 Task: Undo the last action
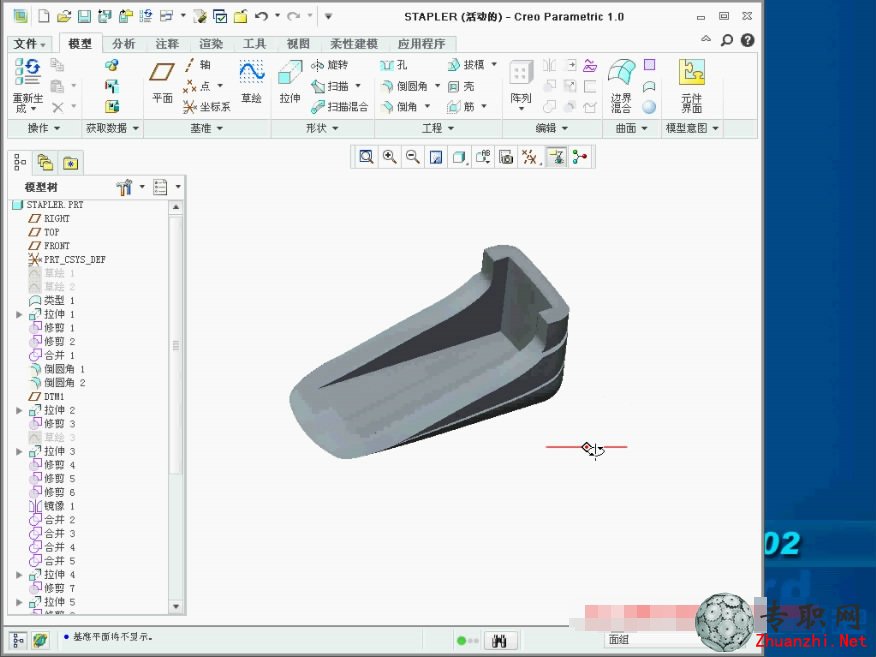click(x=261, y=17)
